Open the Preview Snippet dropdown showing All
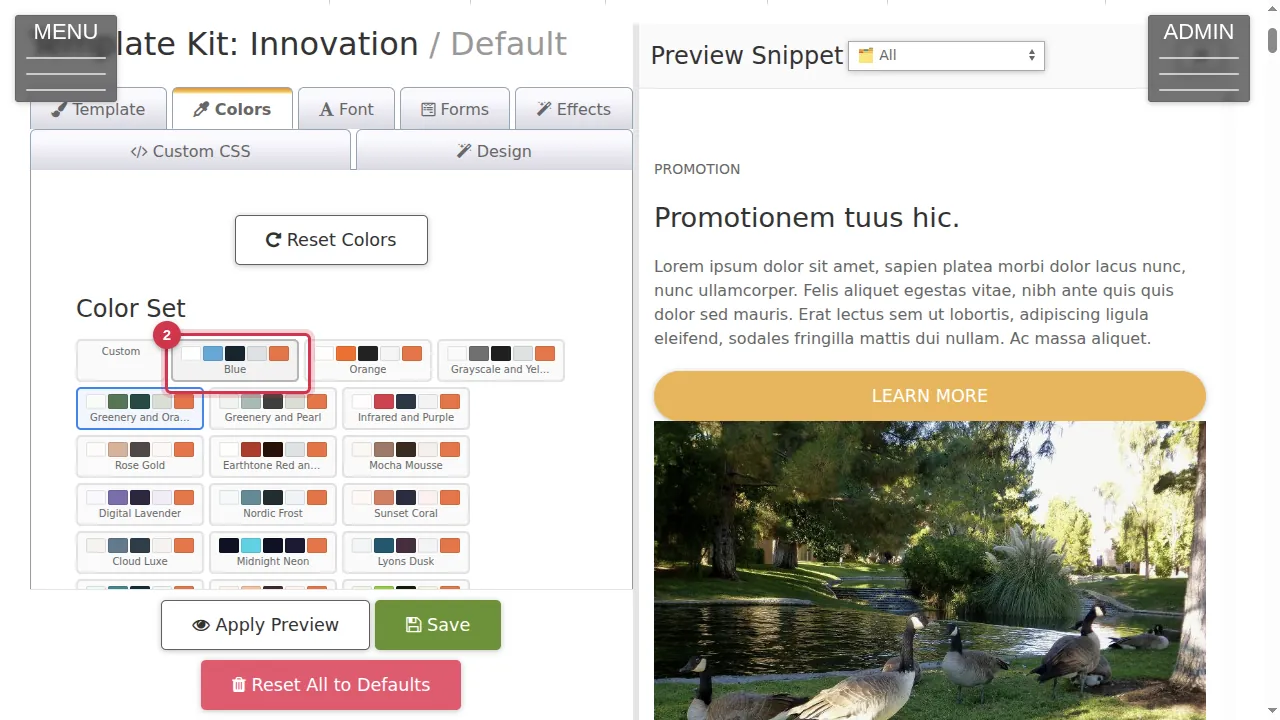This screenshot has width=1280, height=720. (x=946, y=56)
